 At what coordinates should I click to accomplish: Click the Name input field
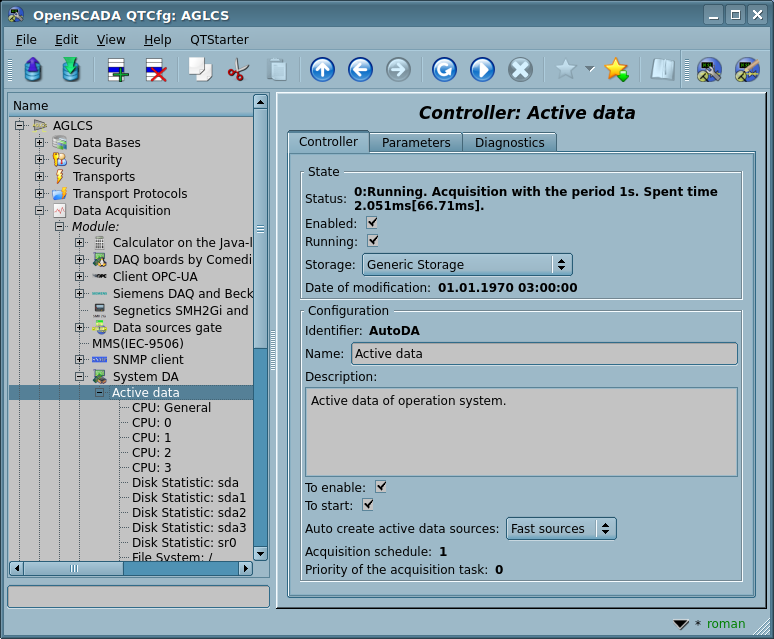[x=544, y=354]
